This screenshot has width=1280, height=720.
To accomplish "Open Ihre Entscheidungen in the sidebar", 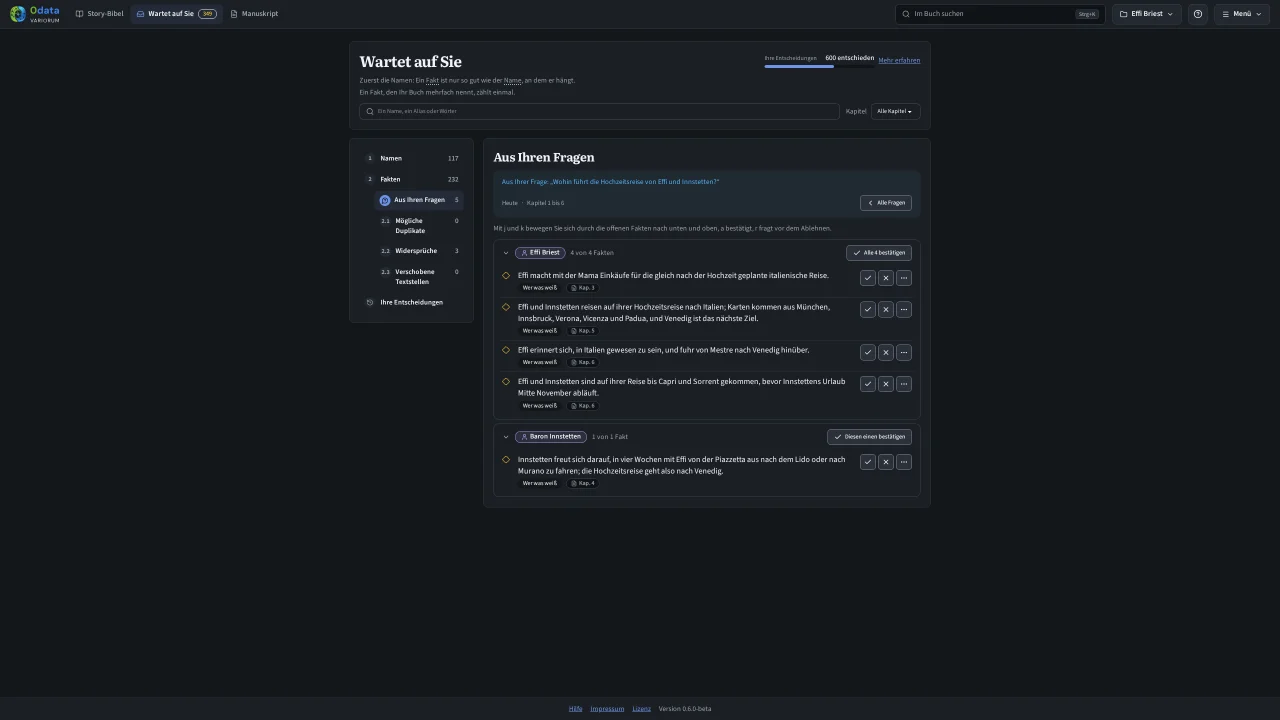I will pos(412,302).
